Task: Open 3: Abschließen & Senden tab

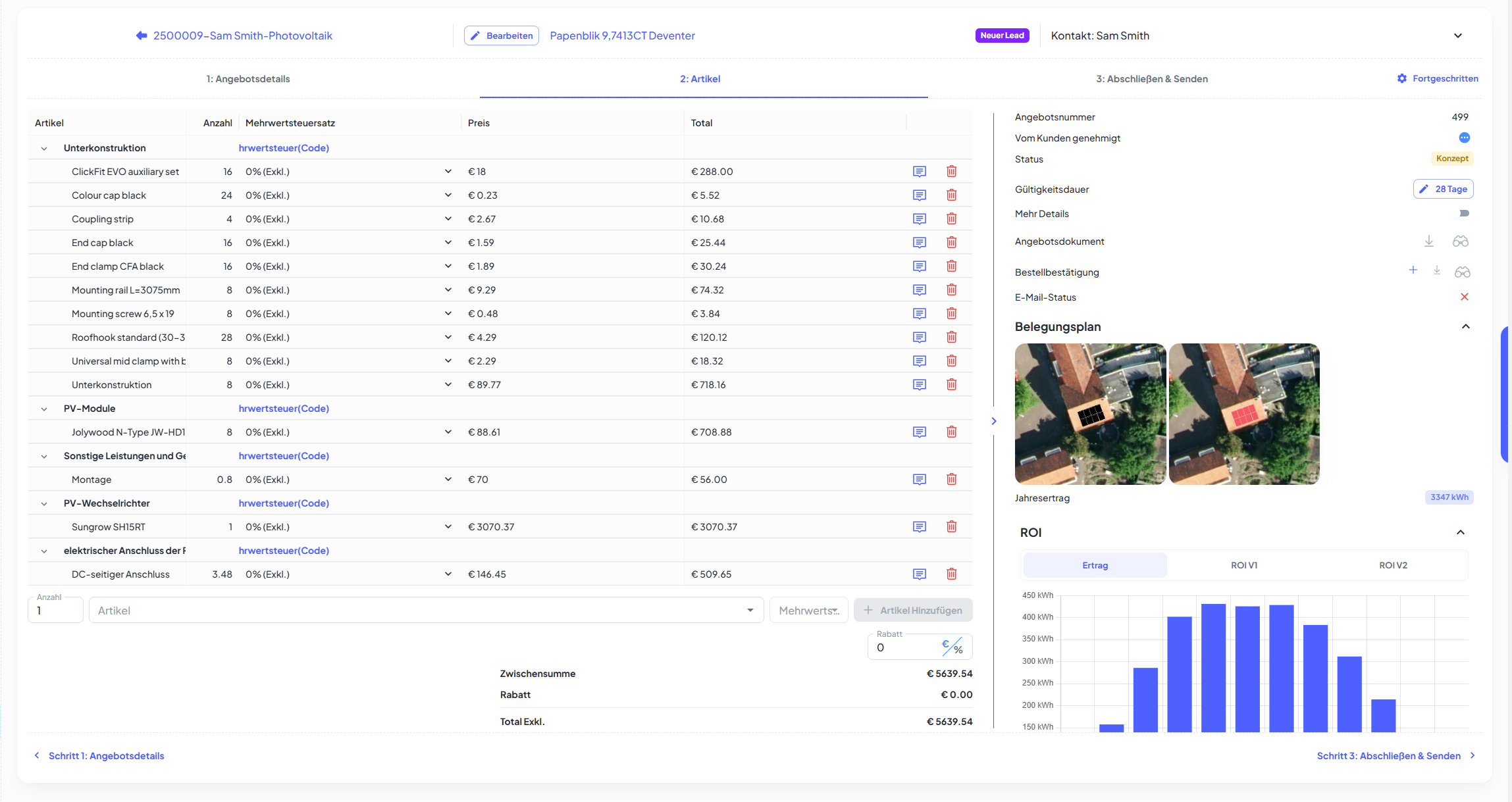Action: (1152, 79)
